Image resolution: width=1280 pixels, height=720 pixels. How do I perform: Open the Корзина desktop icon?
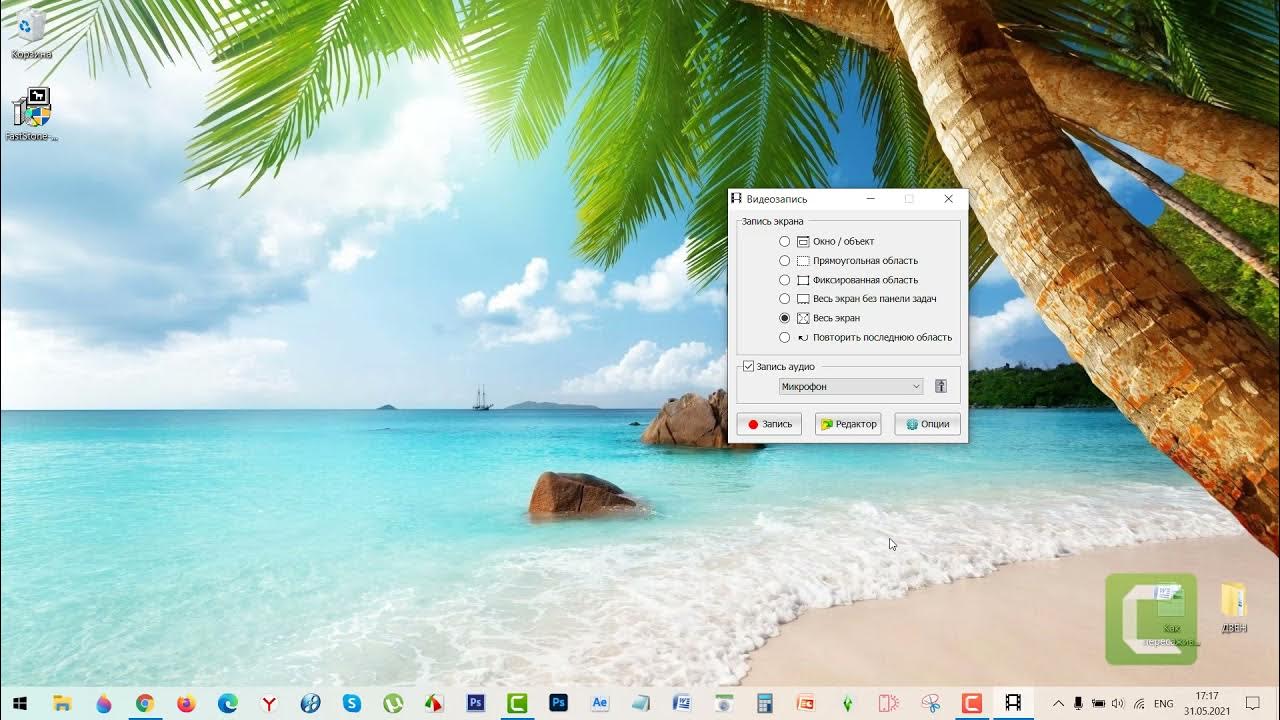[31, 33]
